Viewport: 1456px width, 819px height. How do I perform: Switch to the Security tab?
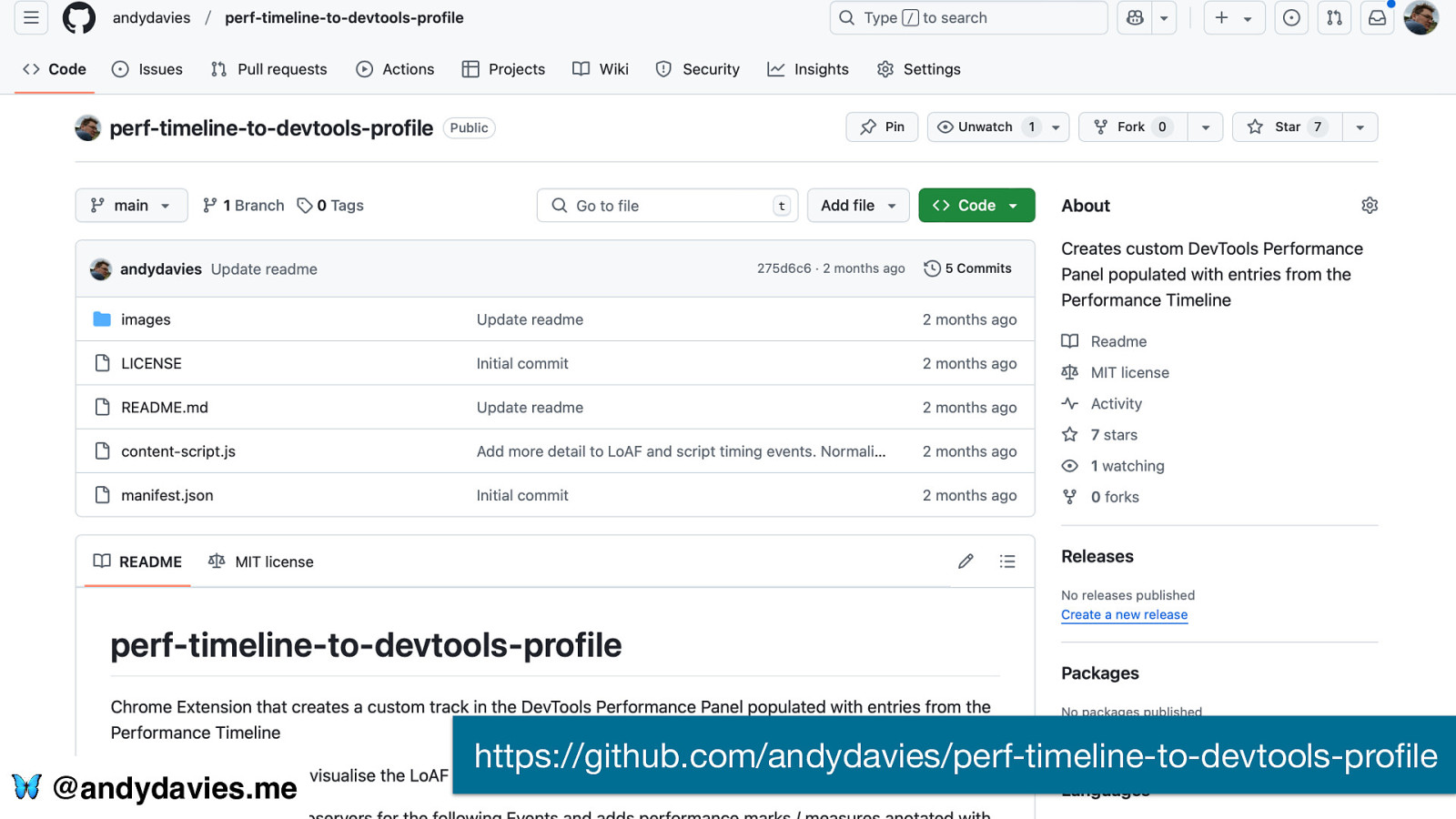(698, 69)
